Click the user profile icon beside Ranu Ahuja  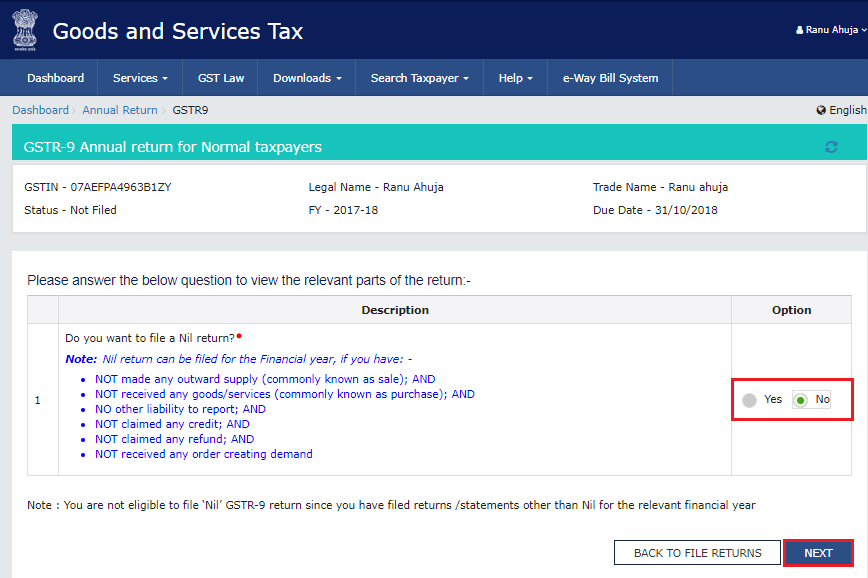click(799, 30)
